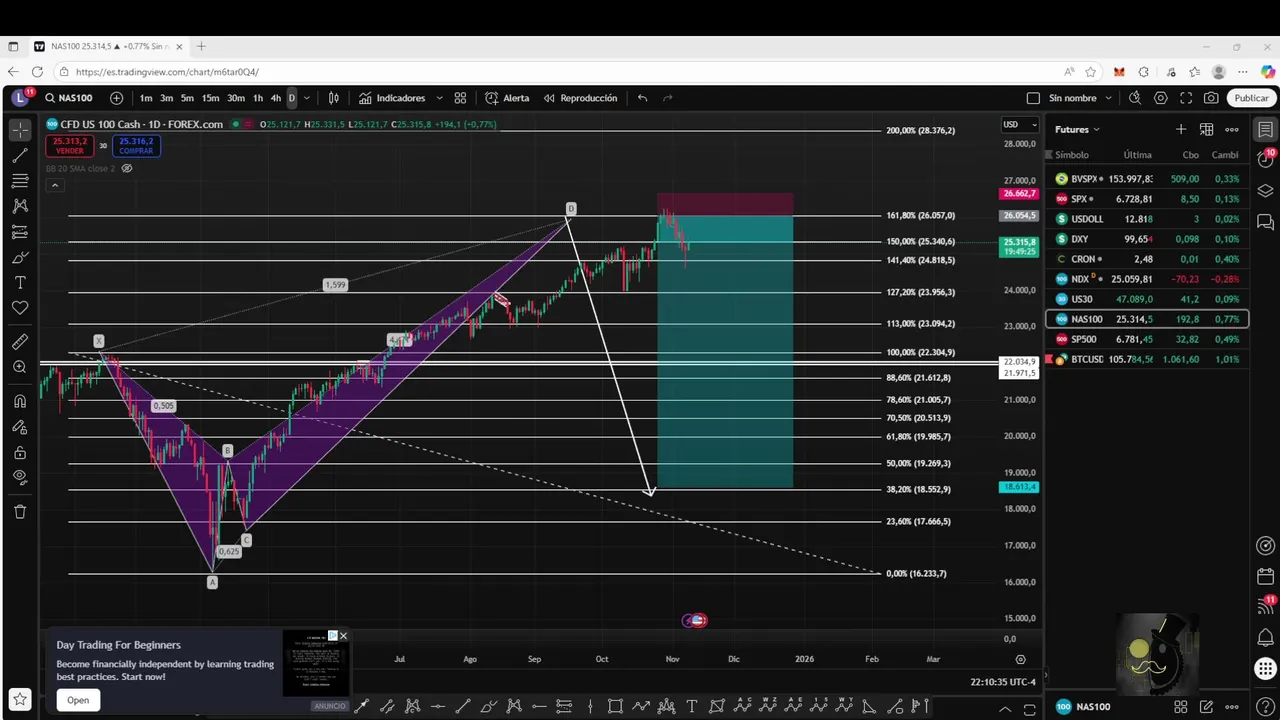Expand the timeframe interval dropdown

point(307,98)
